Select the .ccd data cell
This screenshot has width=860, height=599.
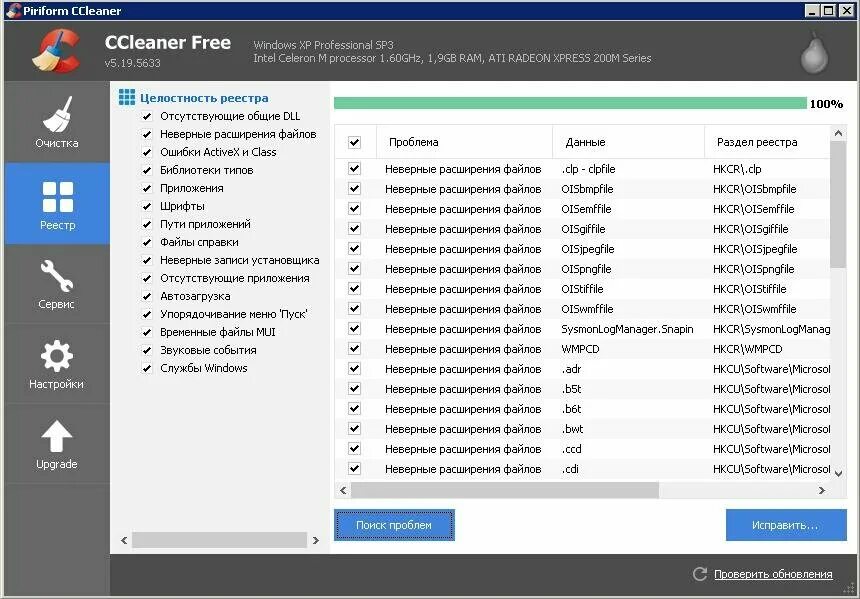click(x=571, y=449)
